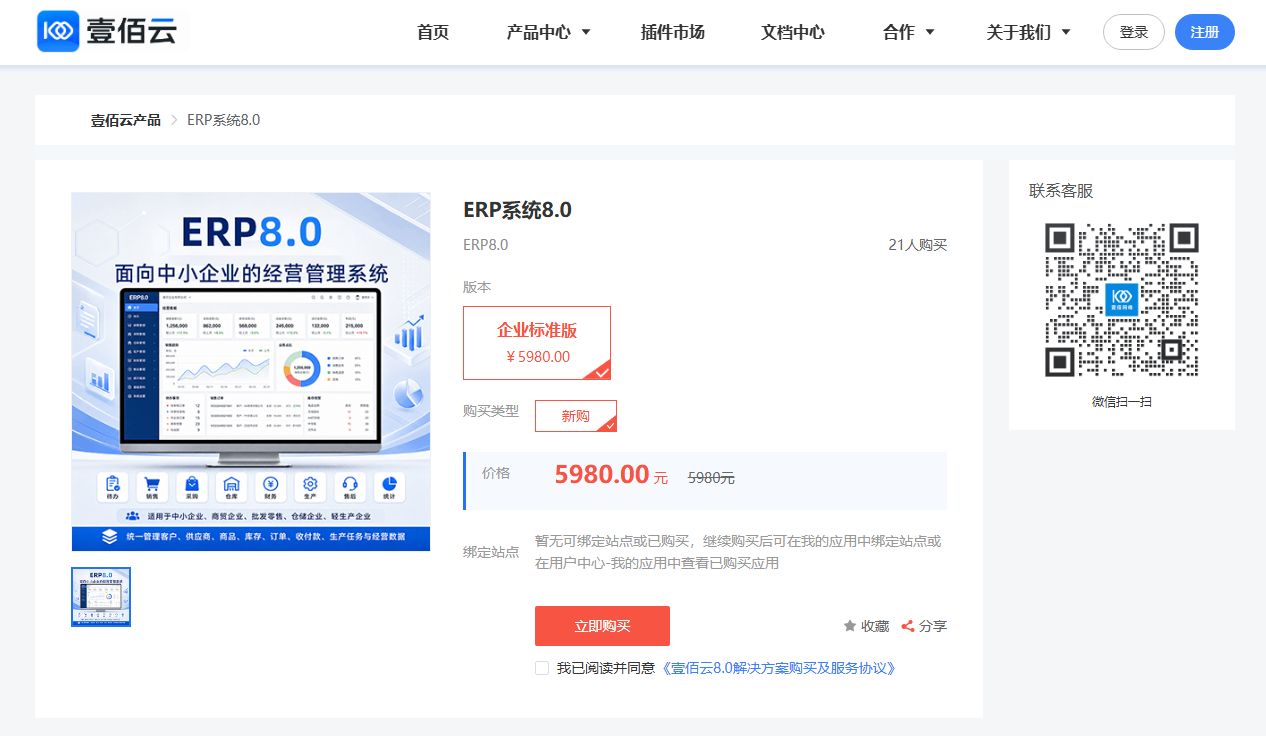1266x736 pixels.
Task: Click 壹佰云产品 breadcrumb link
Action: tap(126, 120)
